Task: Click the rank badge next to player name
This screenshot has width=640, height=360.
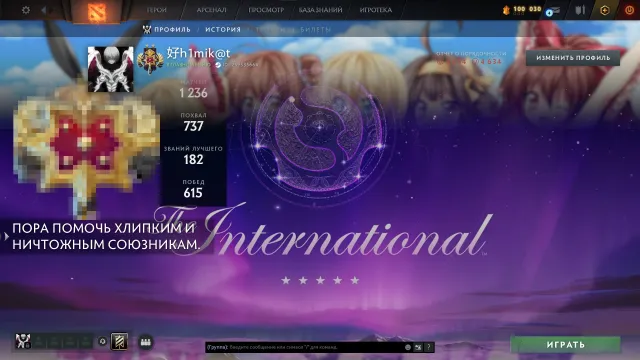Action: [x=150, y=59]
